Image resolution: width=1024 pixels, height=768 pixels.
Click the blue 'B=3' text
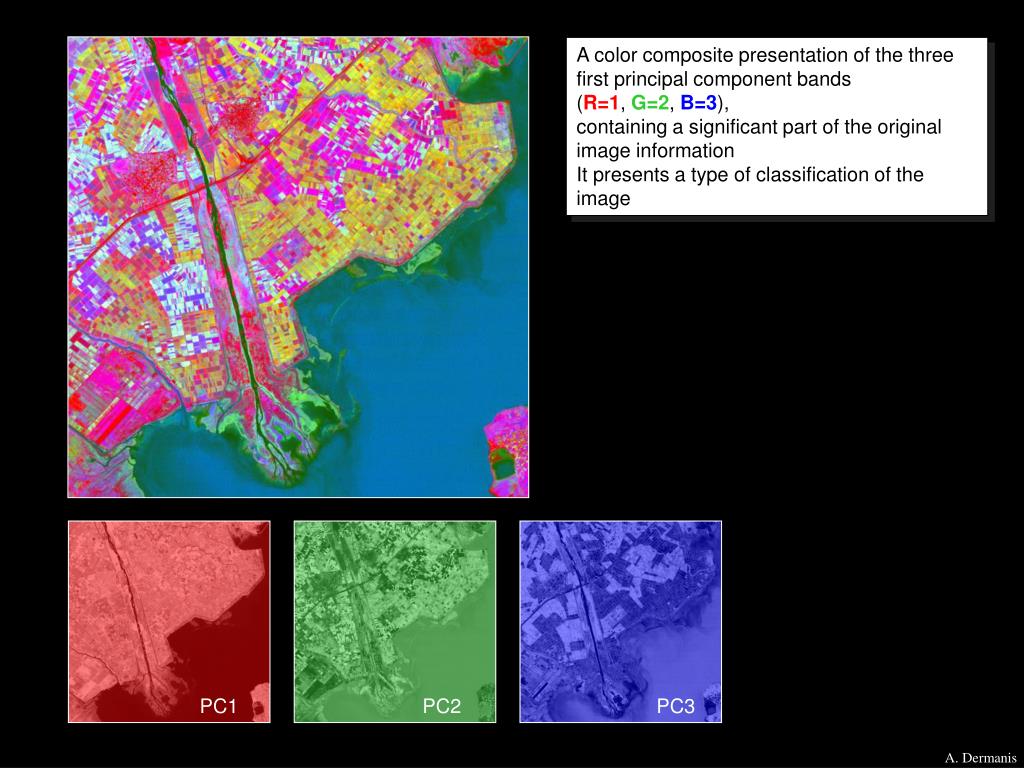tap(699, 103)
